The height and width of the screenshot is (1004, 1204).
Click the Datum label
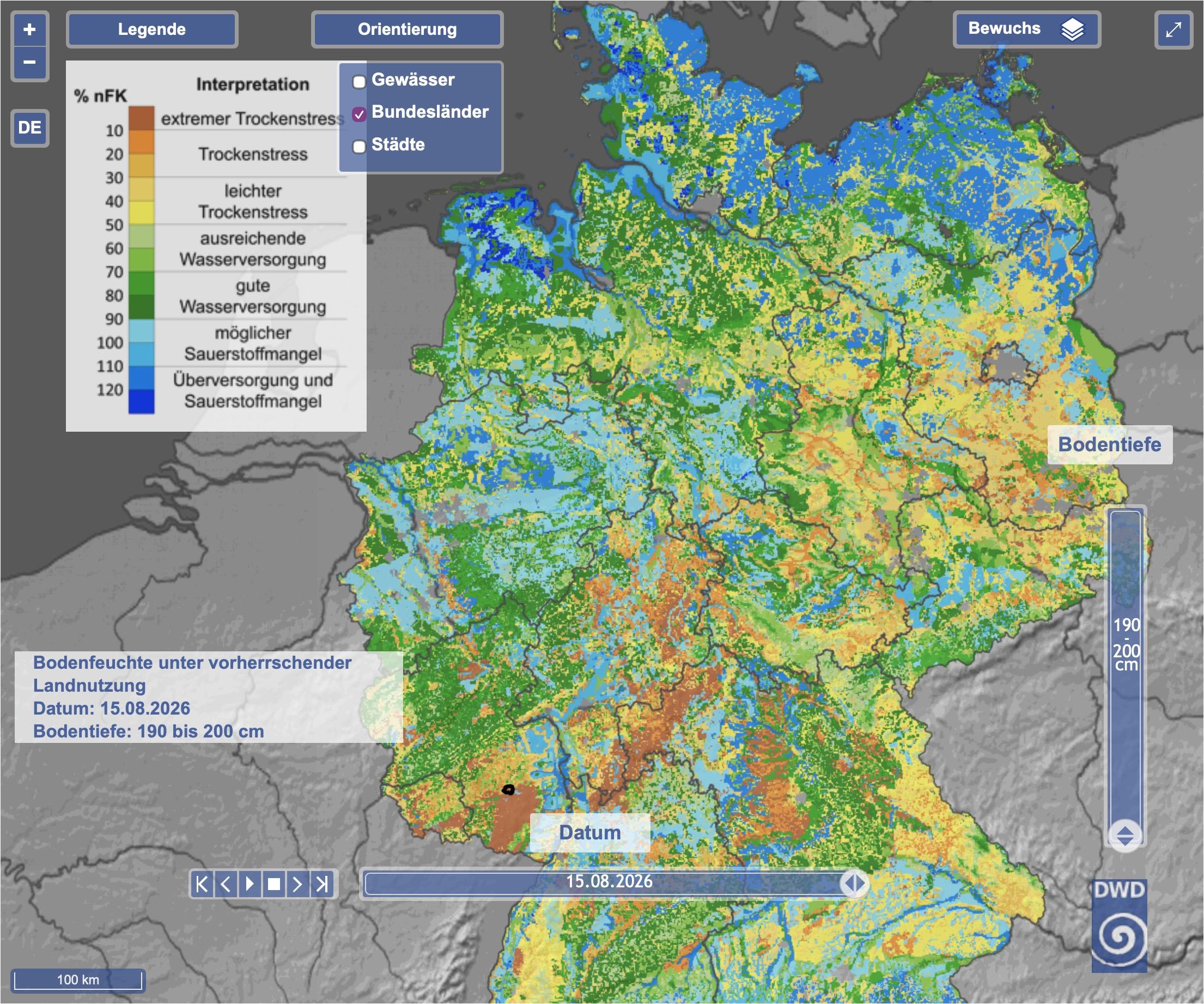[x=590, y=832]
